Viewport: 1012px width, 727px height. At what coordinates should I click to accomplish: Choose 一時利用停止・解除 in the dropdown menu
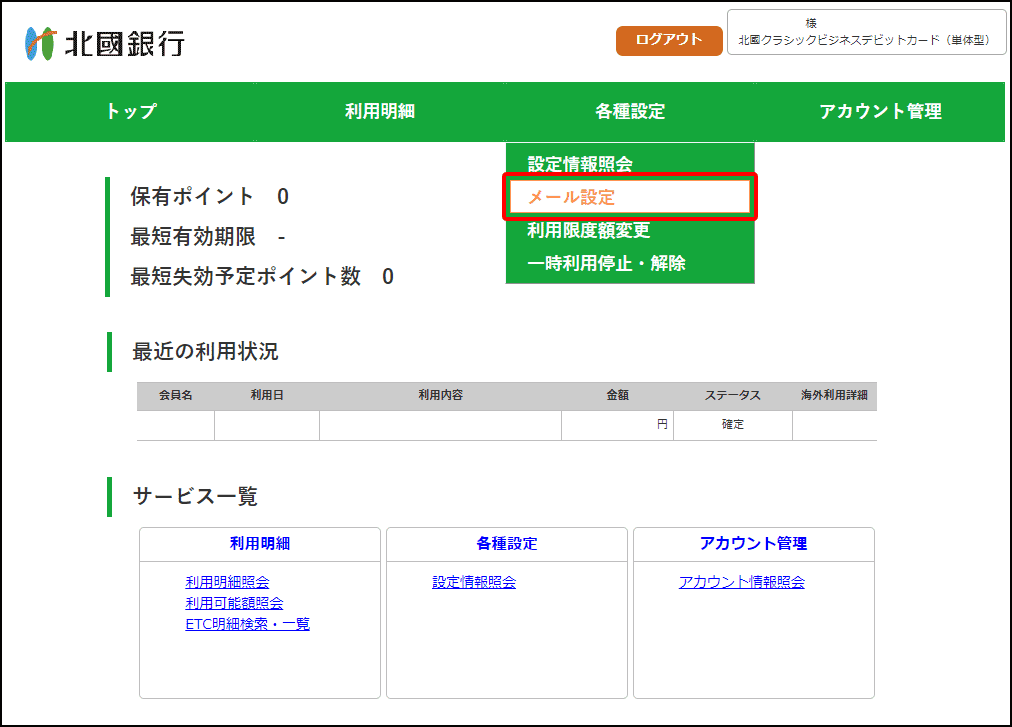[x=606, y=264]
